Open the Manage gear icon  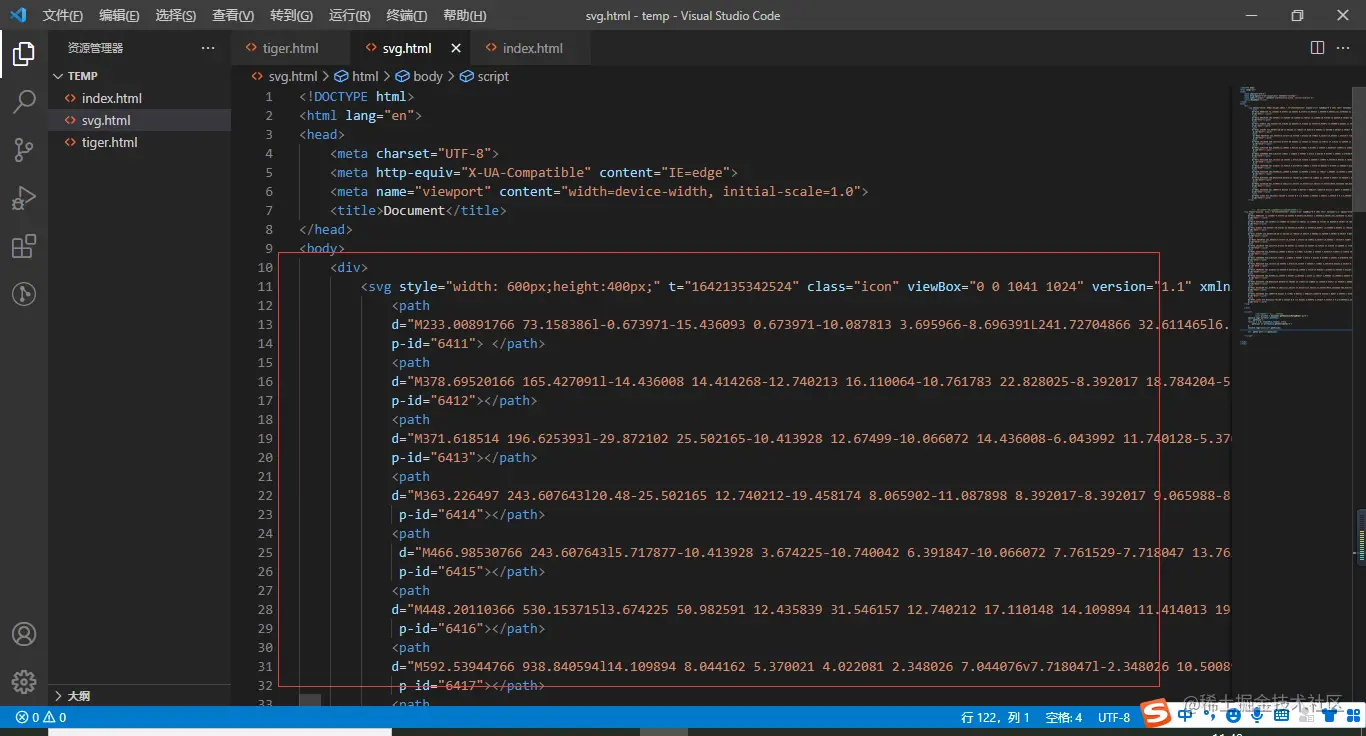pos(24,682)
